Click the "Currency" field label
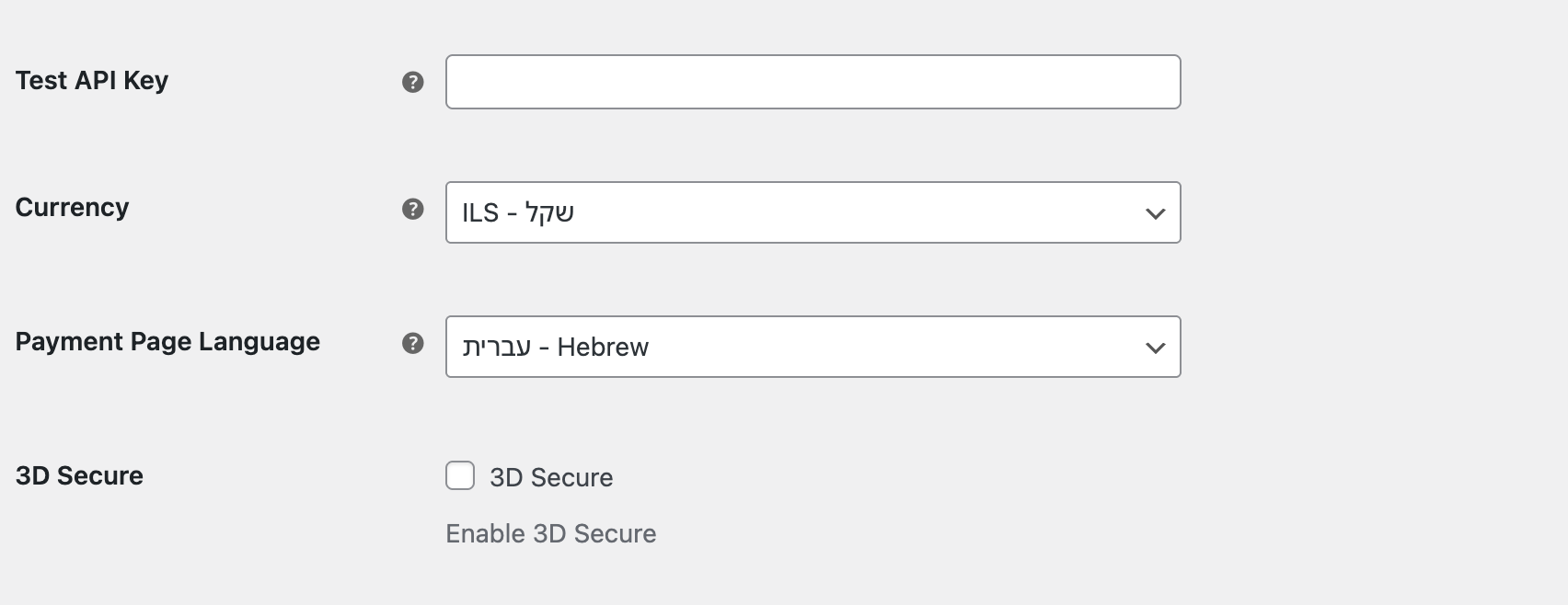The height and width of the screenshot is (605, 1568). point(72,208)
